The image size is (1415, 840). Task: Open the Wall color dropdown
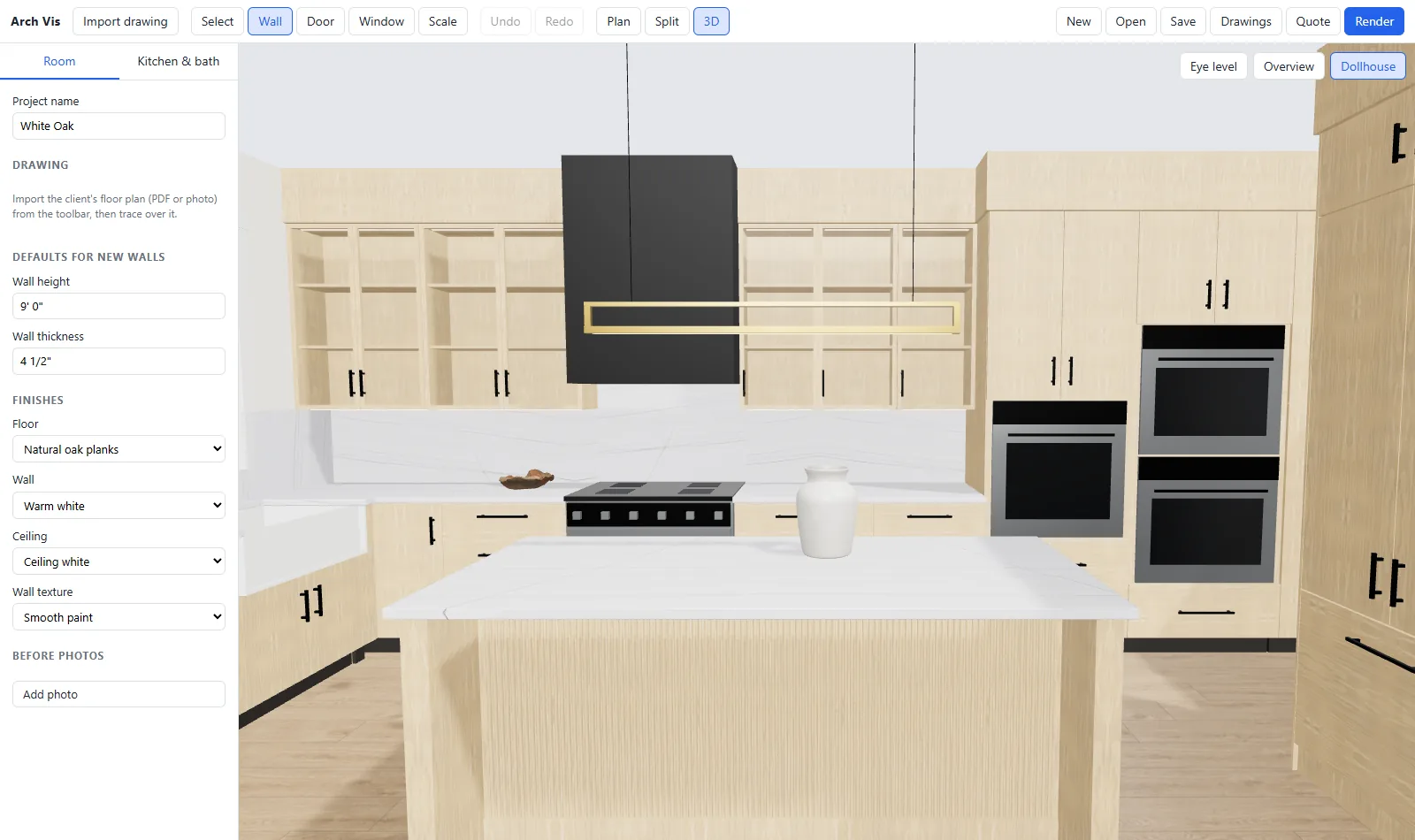(x=119, y=506)
